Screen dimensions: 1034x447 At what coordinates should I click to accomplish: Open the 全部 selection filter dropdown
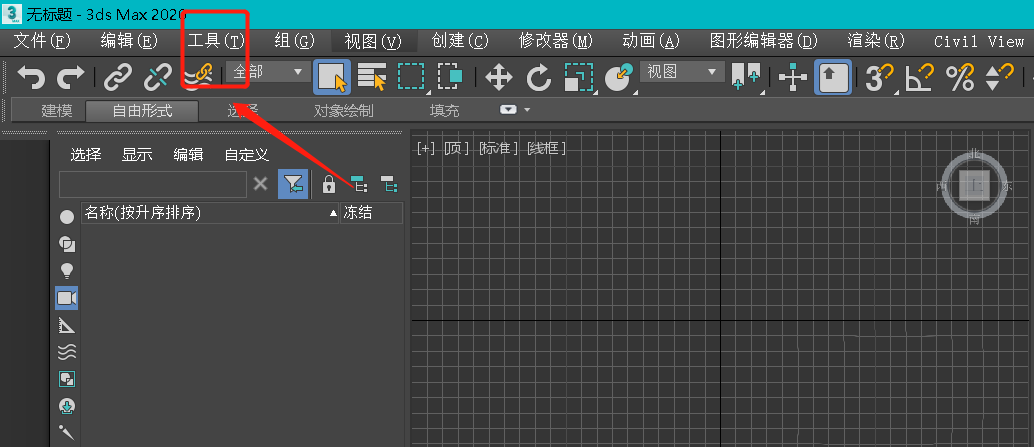(x=268, y=72)
